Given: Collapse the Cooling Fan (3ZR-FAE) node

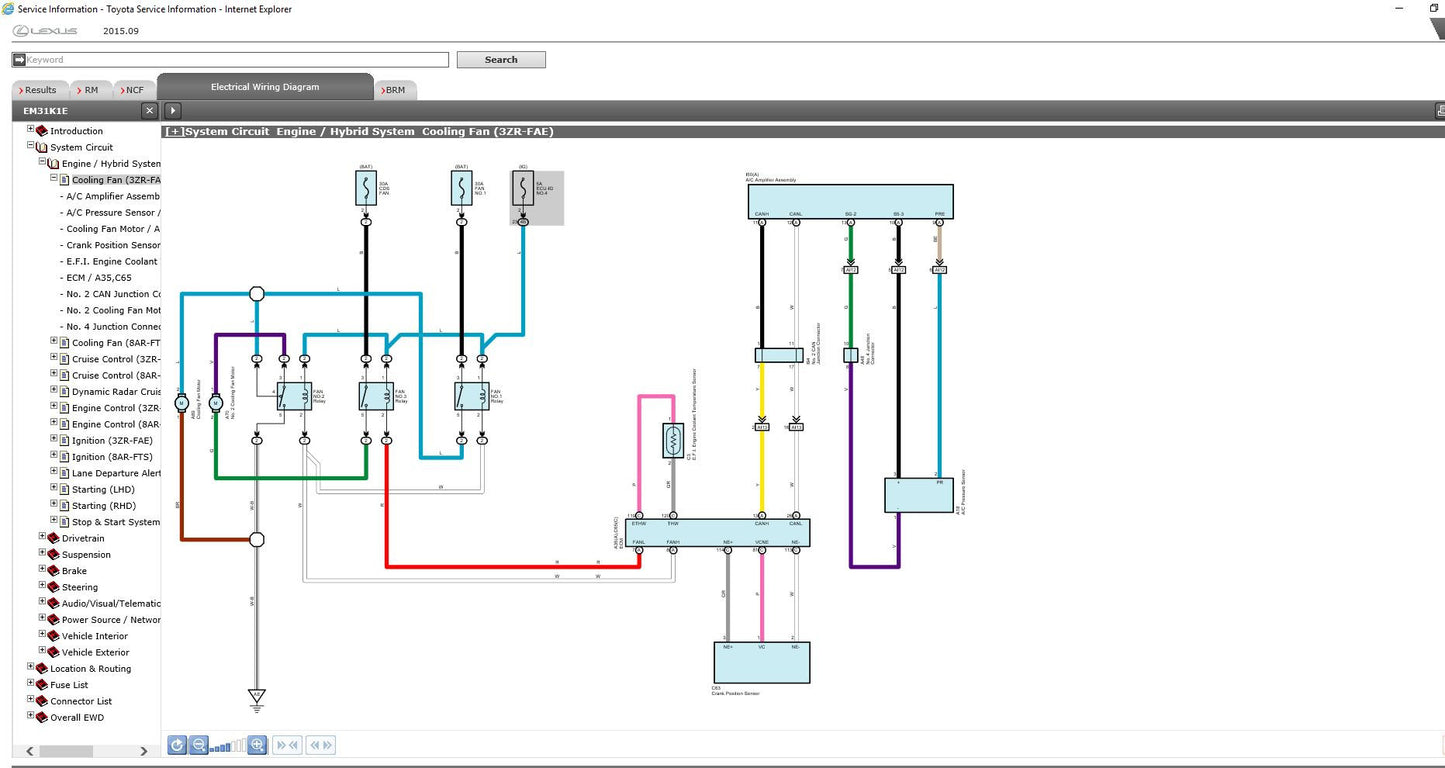Looking at the screenshot, I should (54, 180).
